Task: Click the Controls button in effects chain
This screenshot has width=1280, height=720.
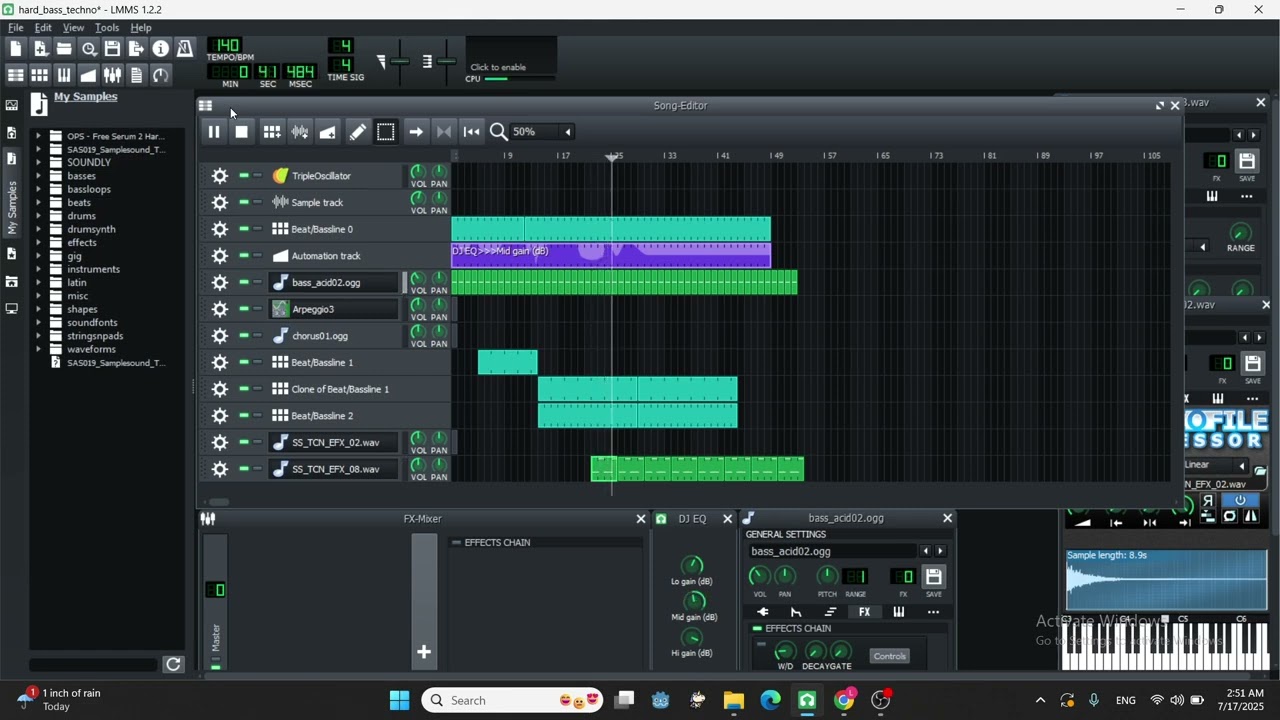Action: point(889,656)
